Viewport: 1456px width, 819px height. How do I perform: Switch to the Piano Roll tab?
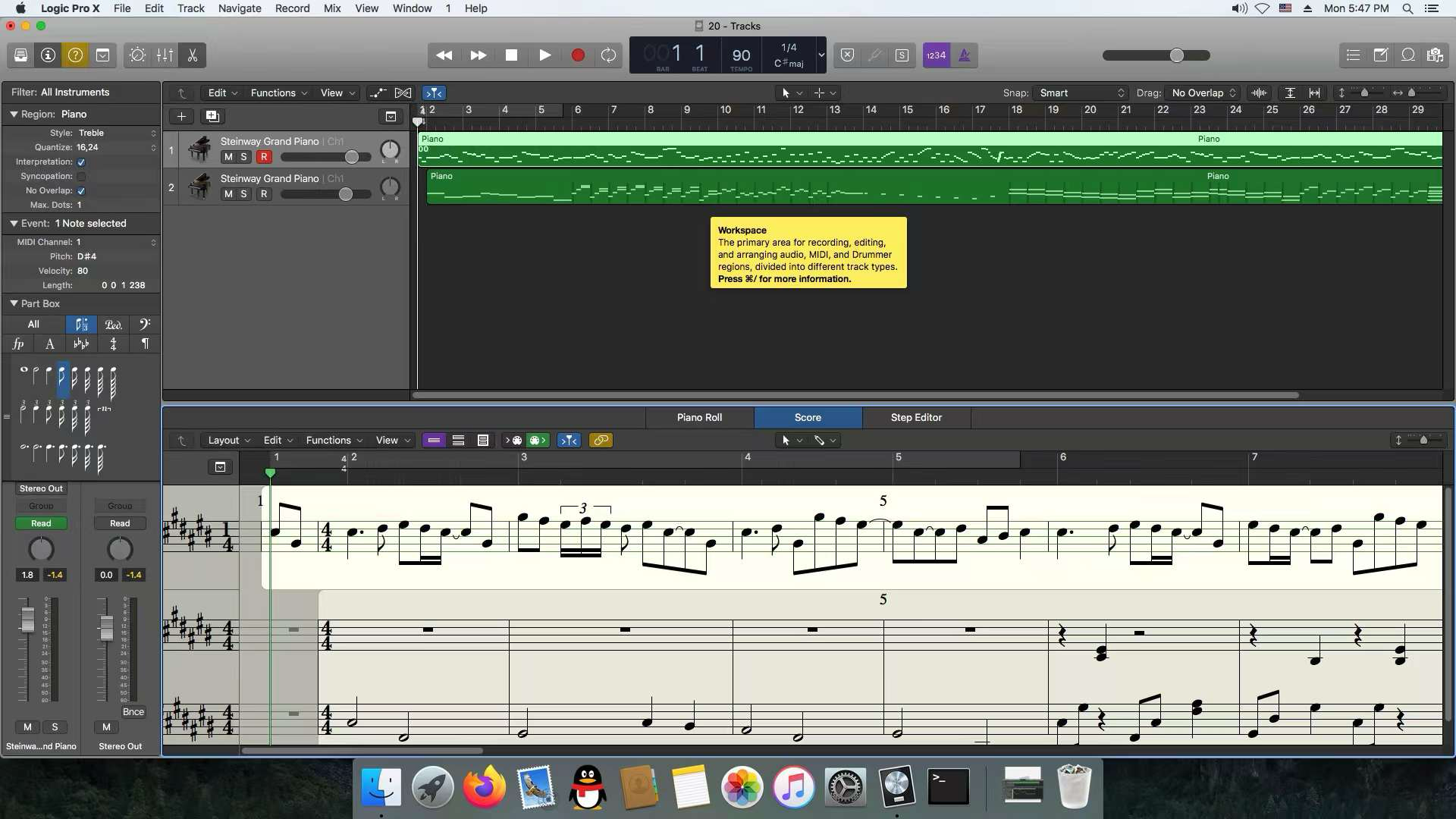pos(699,418)
